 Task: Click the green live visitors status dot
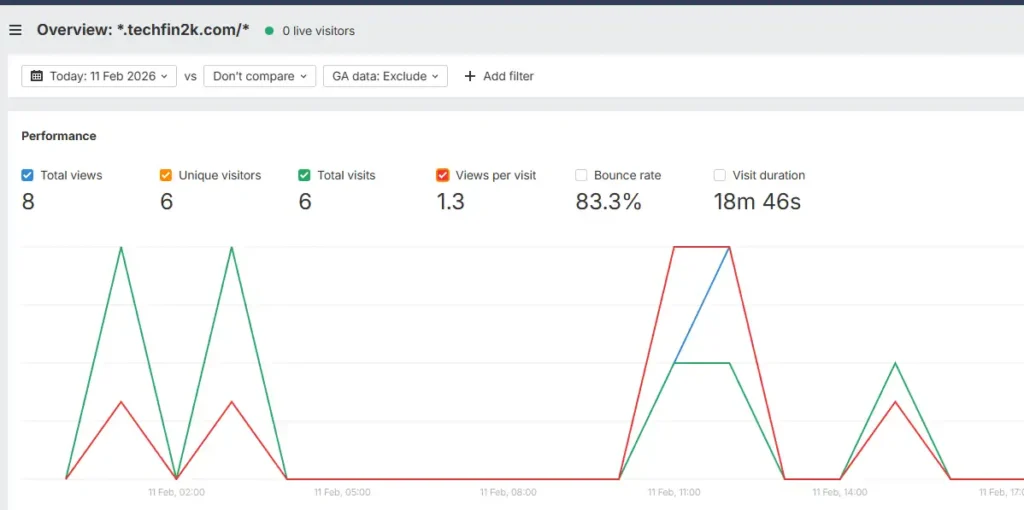pos(269,31)
